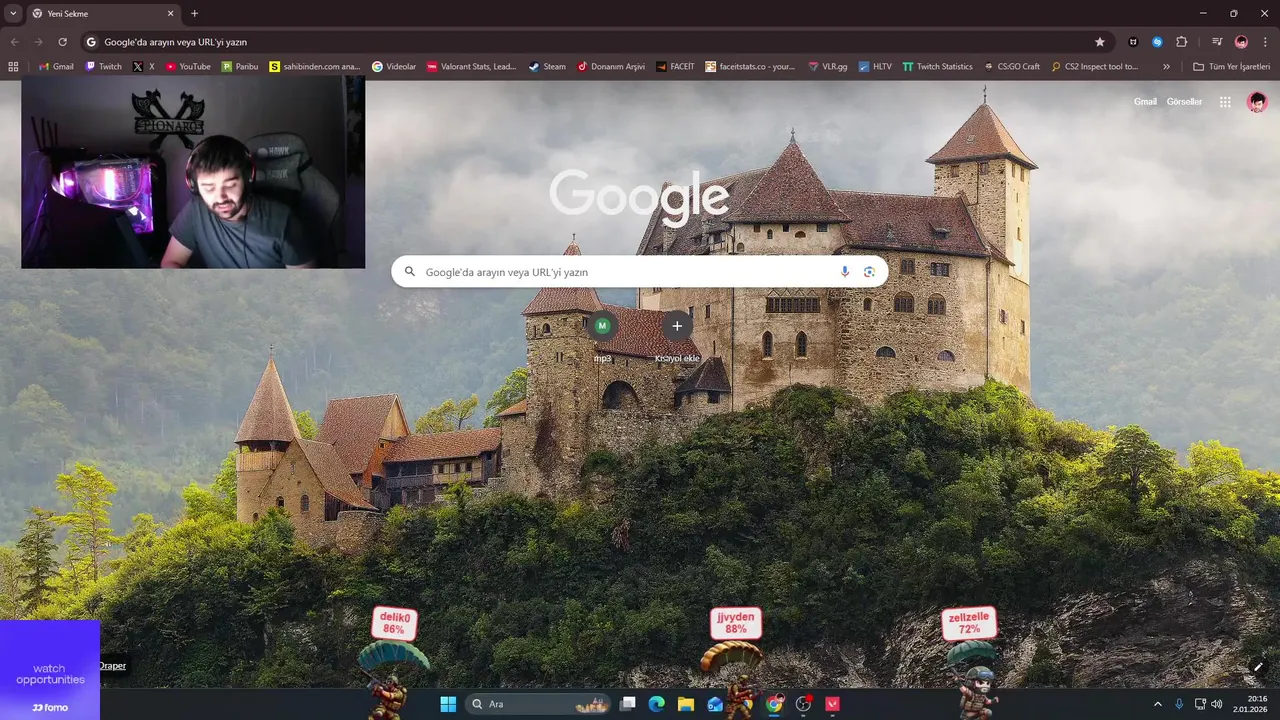This screenshot has height=720, width=1280.
Task: Open the HLTV bookmark
Action: [875, 67]
